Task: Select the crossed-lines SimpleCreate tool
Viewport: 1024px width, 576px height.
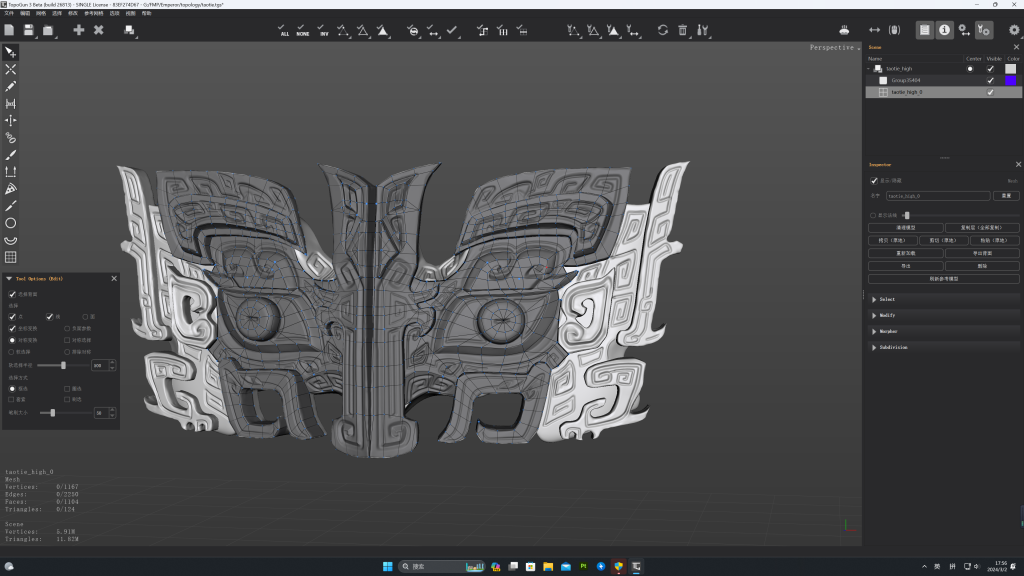Action: tap(10, 69)
